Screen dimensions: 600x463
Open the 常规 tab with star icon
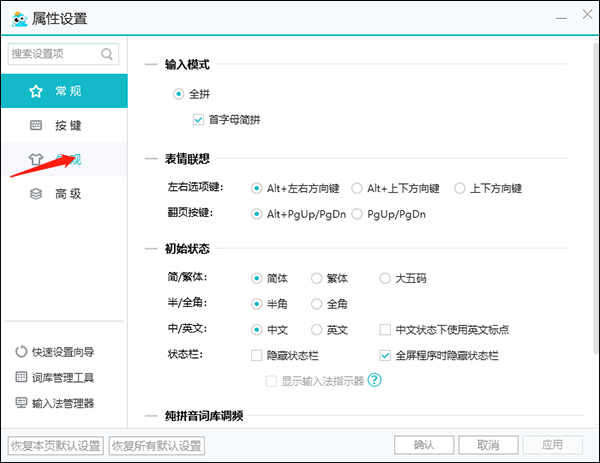pyautogui.click(x=64, y=91)
